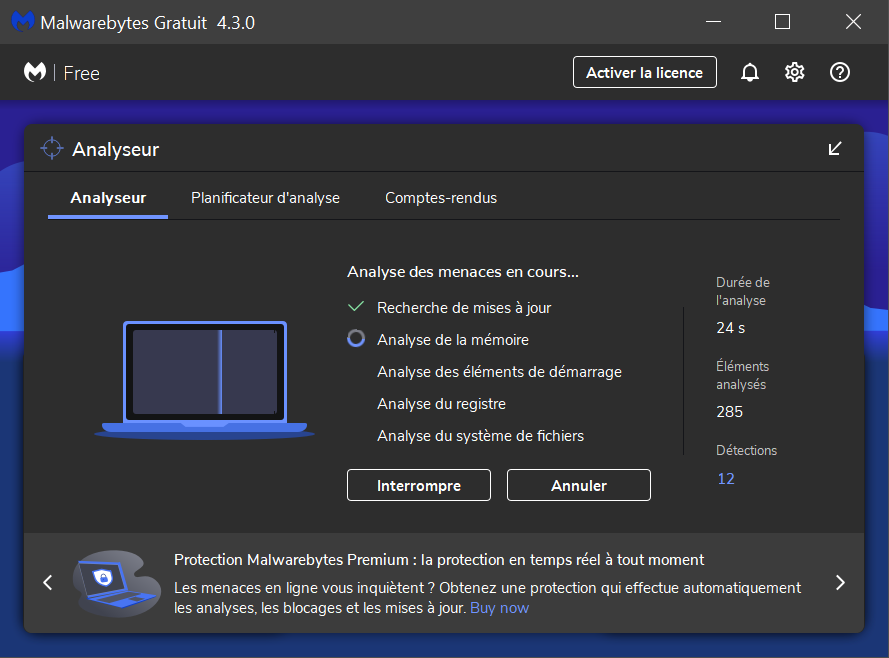This screenshot has width=889, height=658.
Task: Maximize the Malwarebytes window
Action: click(x=782, y=22)
